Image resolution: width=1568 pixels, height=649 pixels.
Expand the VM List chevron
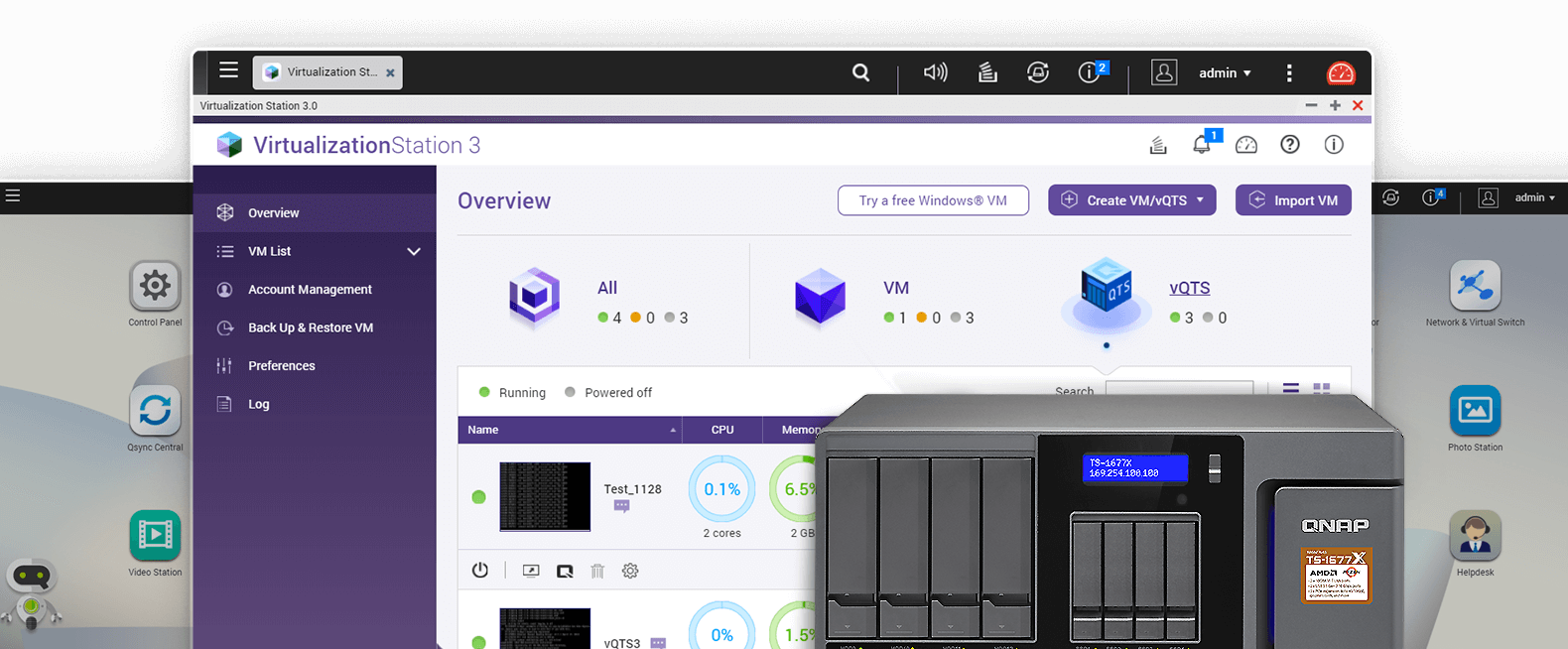tap(414, 251)
